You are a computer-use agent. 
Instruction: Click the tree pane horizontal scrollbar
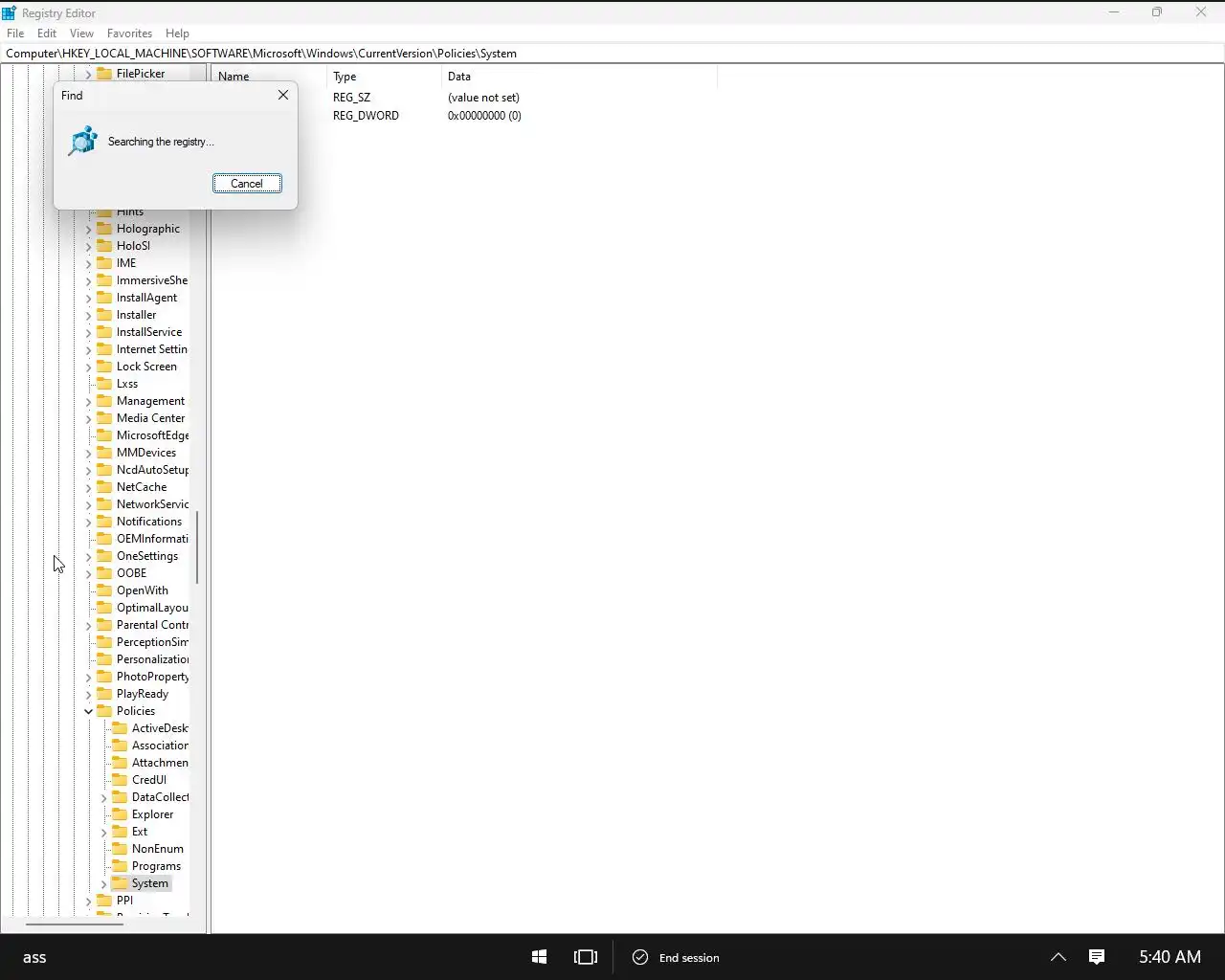(x=75, y=924)
